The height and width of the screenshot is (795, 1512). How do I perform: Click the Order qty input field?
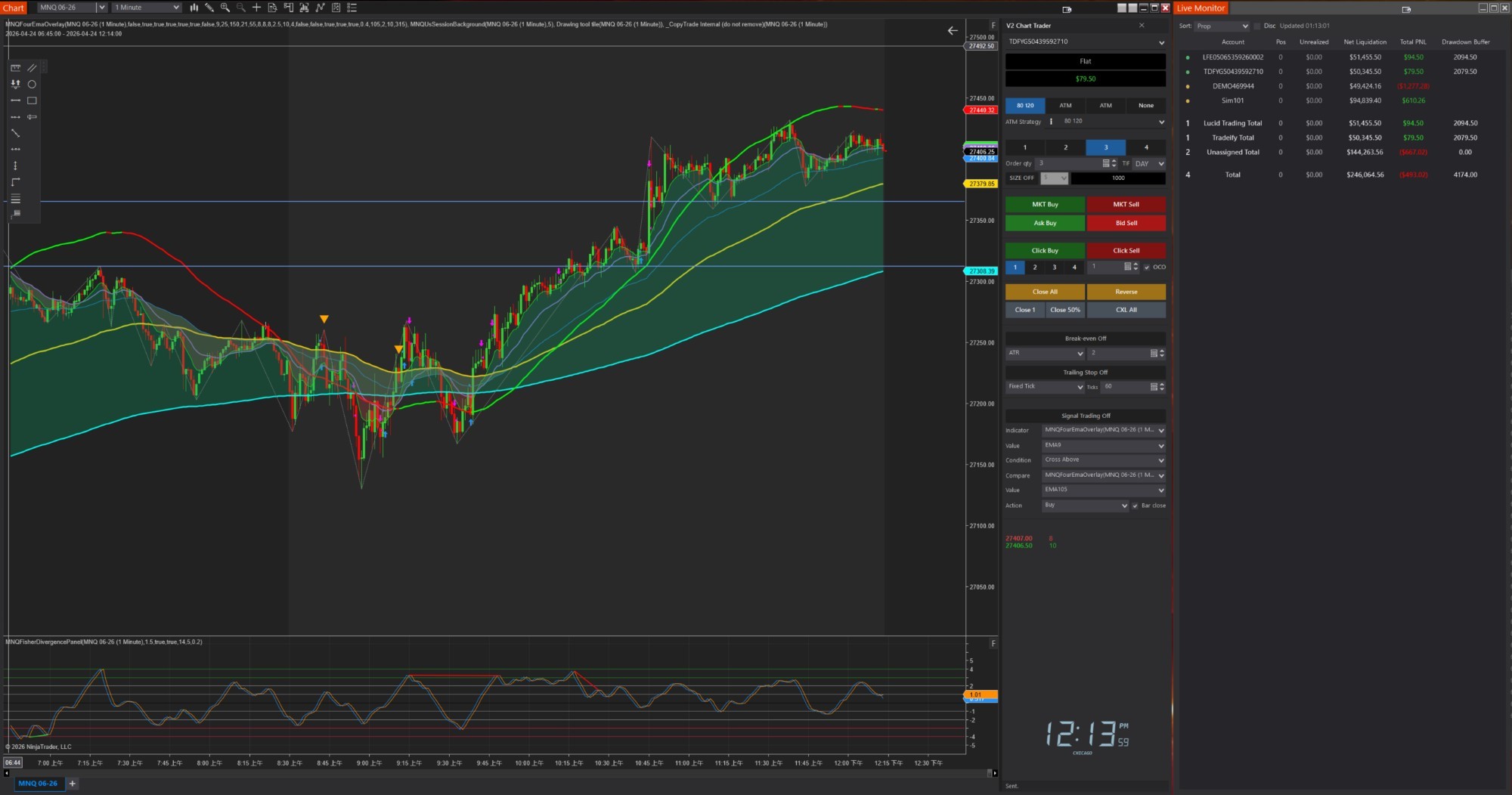pos(1067,163)
